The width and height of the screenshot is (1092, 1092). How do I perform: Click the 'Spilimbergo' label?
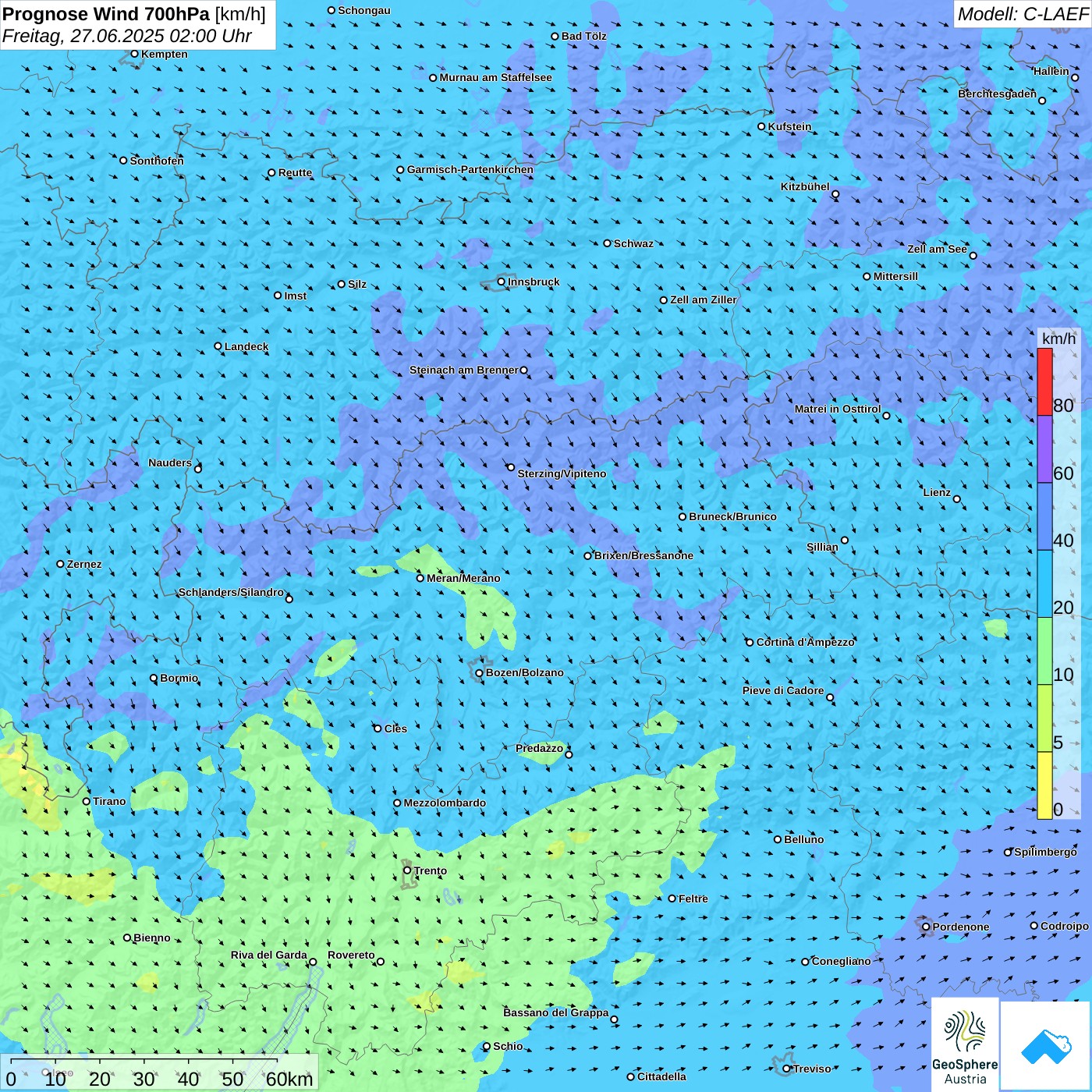(1045, 852)
